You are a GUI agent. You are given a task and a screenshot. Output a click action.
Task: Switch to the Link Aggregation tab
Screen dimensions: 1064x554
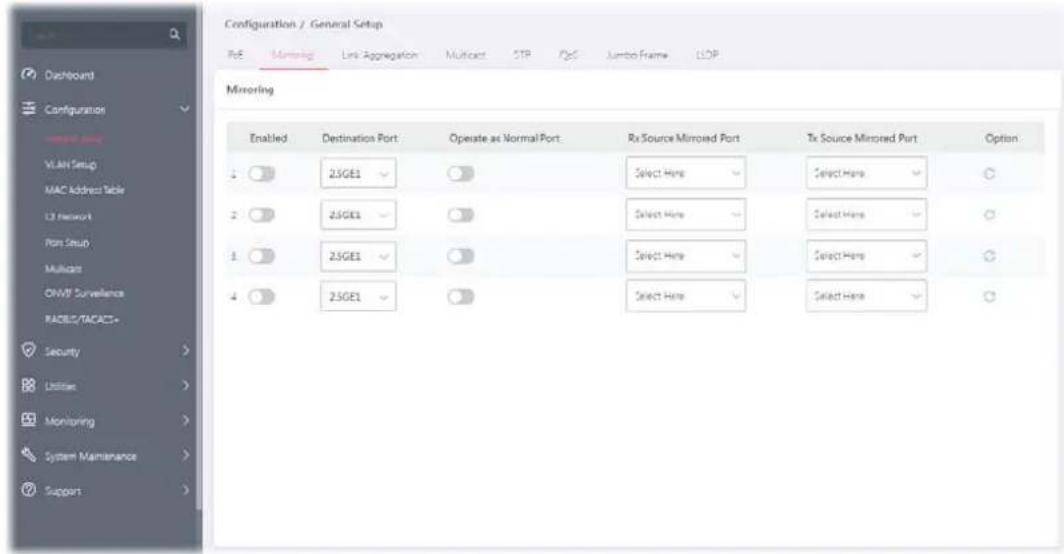coord(379,55)
